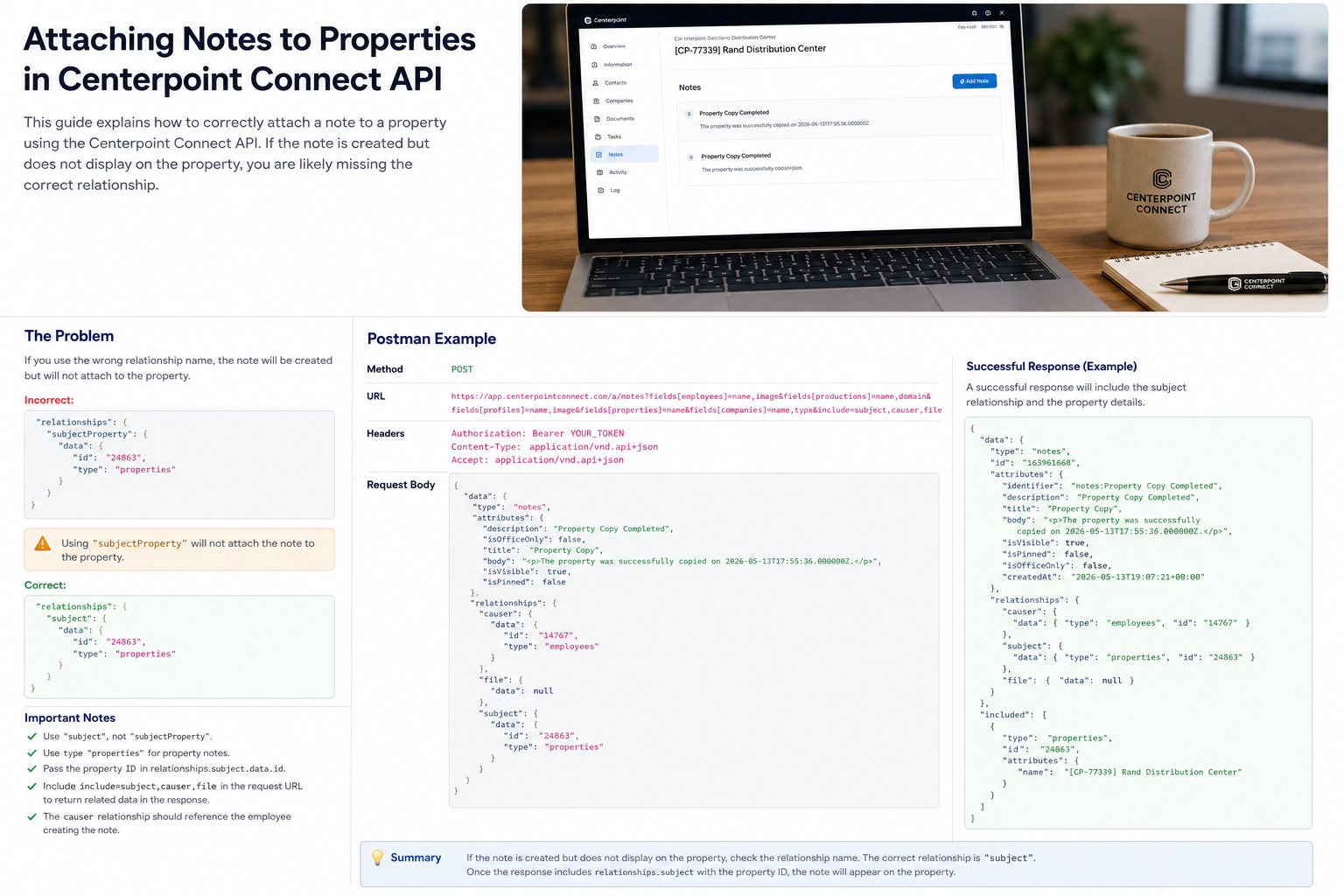Click the settings gear icon on laptop screen
The image size is (1344, 896).
(988, 13)
